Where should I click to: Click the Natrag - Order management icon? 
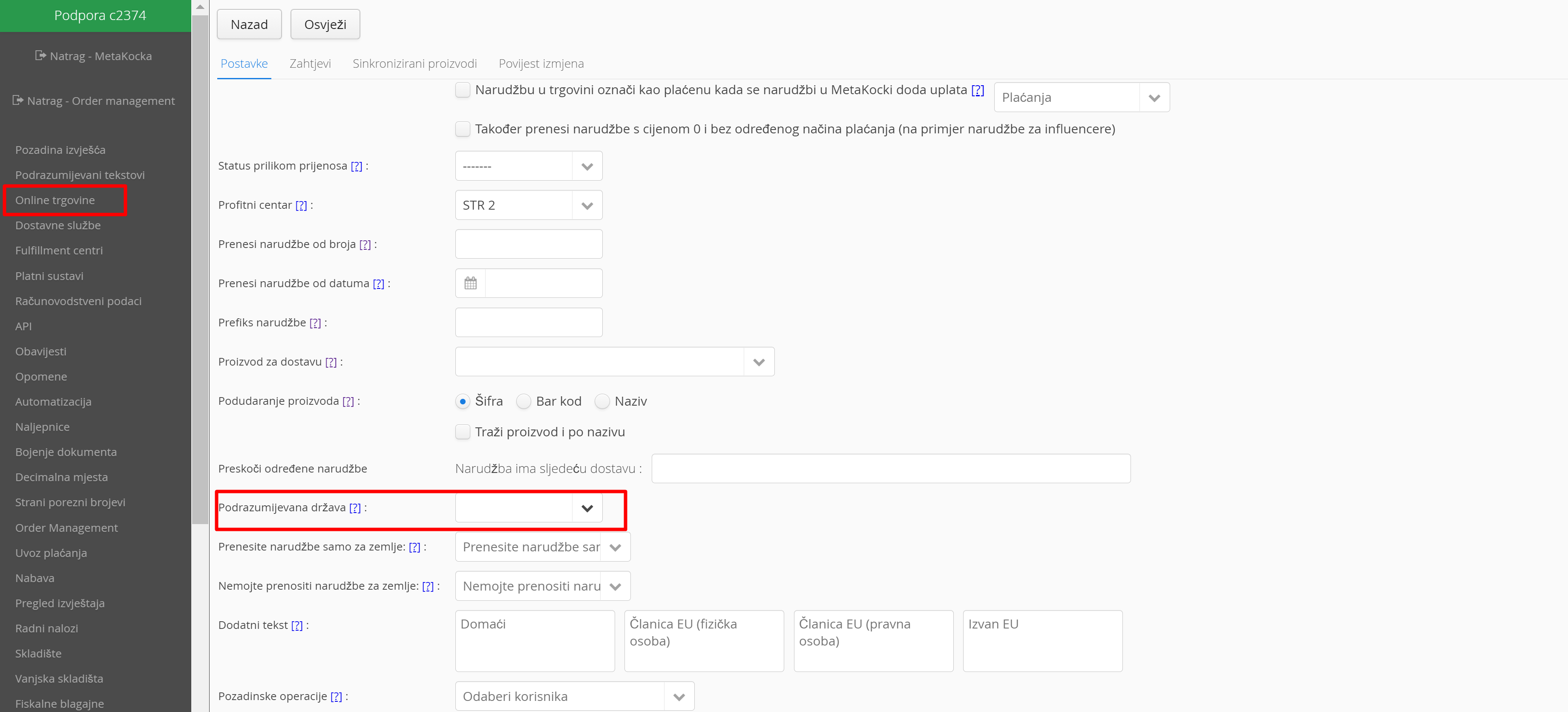pos(17,100)
